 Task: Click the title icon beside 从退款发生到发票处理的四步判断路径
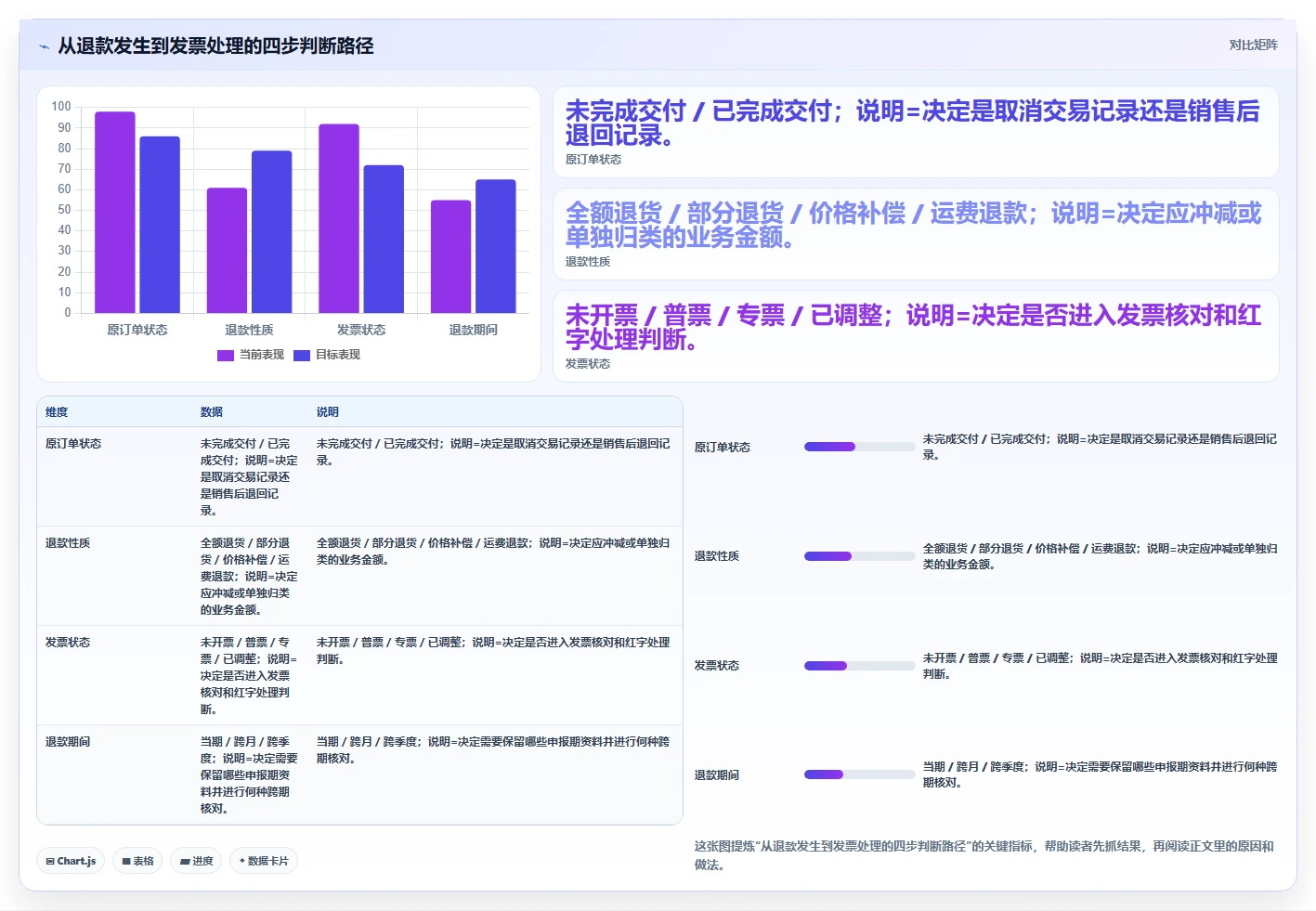pos(44,46)
